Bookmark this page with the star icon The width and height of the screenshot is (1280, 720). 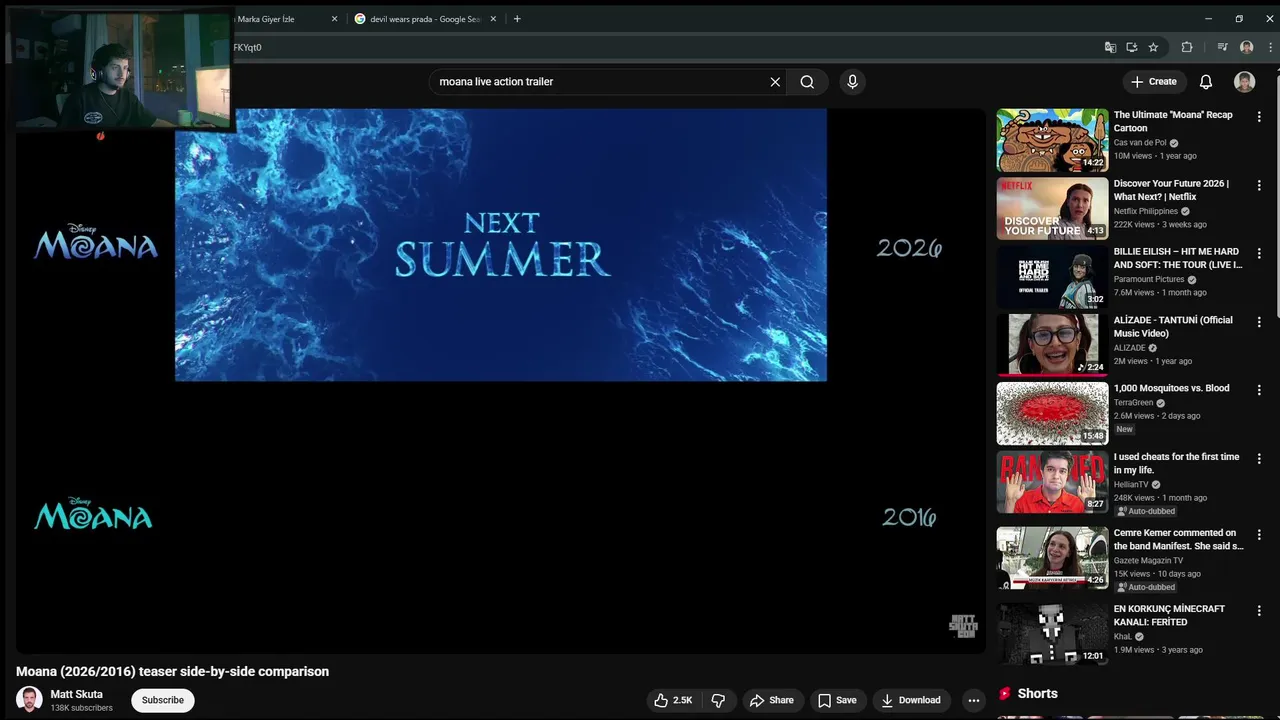click(x=1153, y=47)
